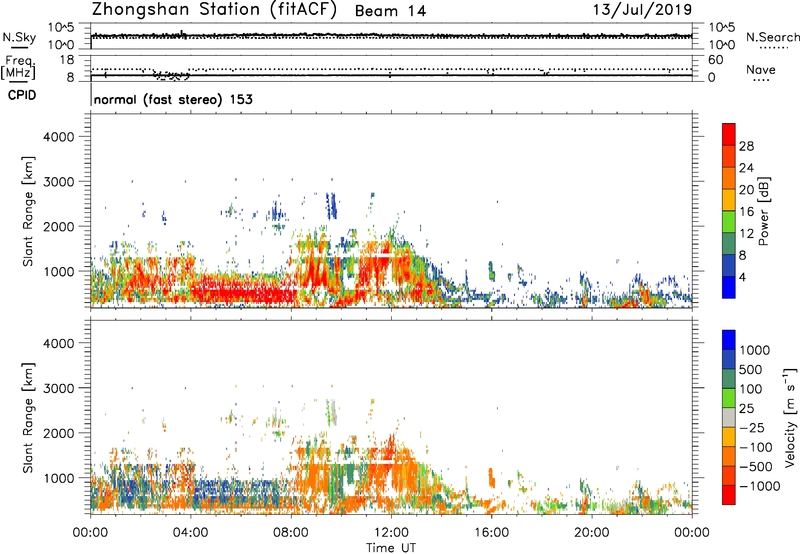800x554 pixels.
Task: Click the '04:00' time axis tick label
Action: click(190, 533)
